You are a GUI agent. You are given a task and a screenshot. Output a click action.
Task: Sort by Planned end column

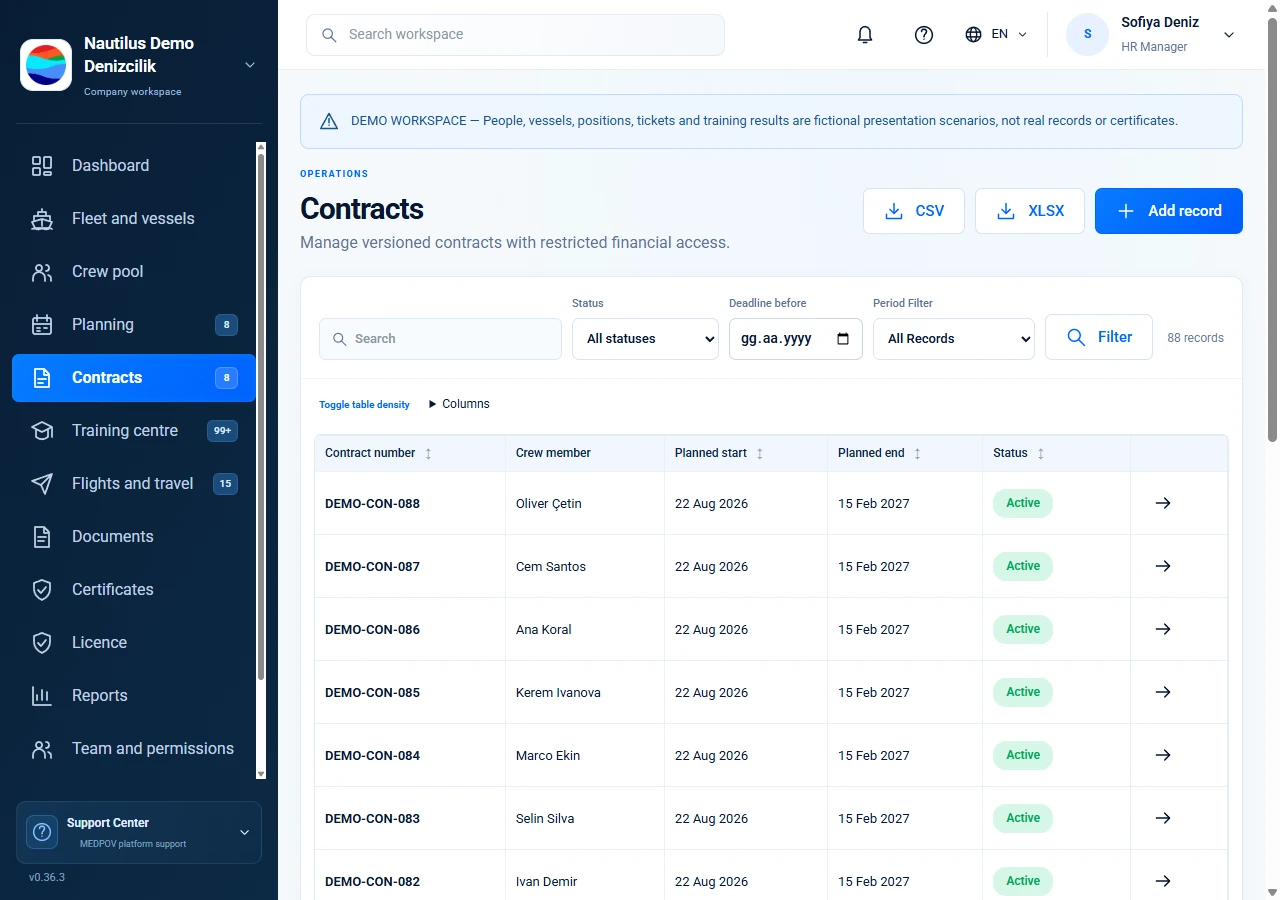click(880, 453)
